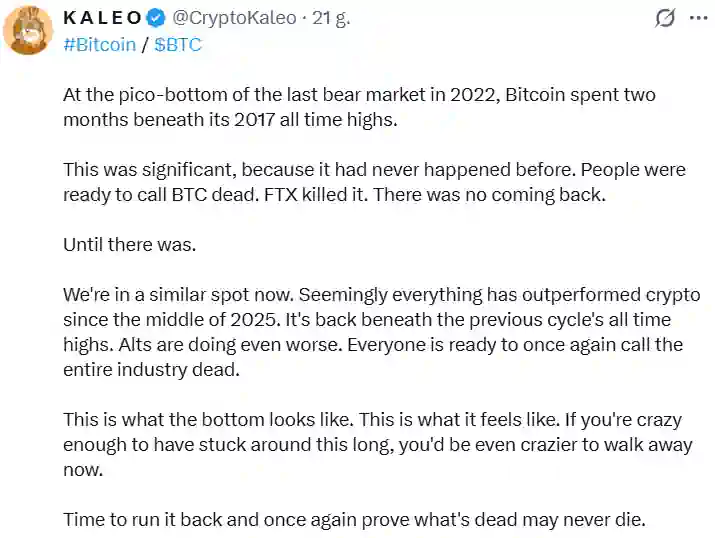The height and width of the screenshot is (538, 715).
Task: Click the line "Until there was."
Action: tap(127, 244)
